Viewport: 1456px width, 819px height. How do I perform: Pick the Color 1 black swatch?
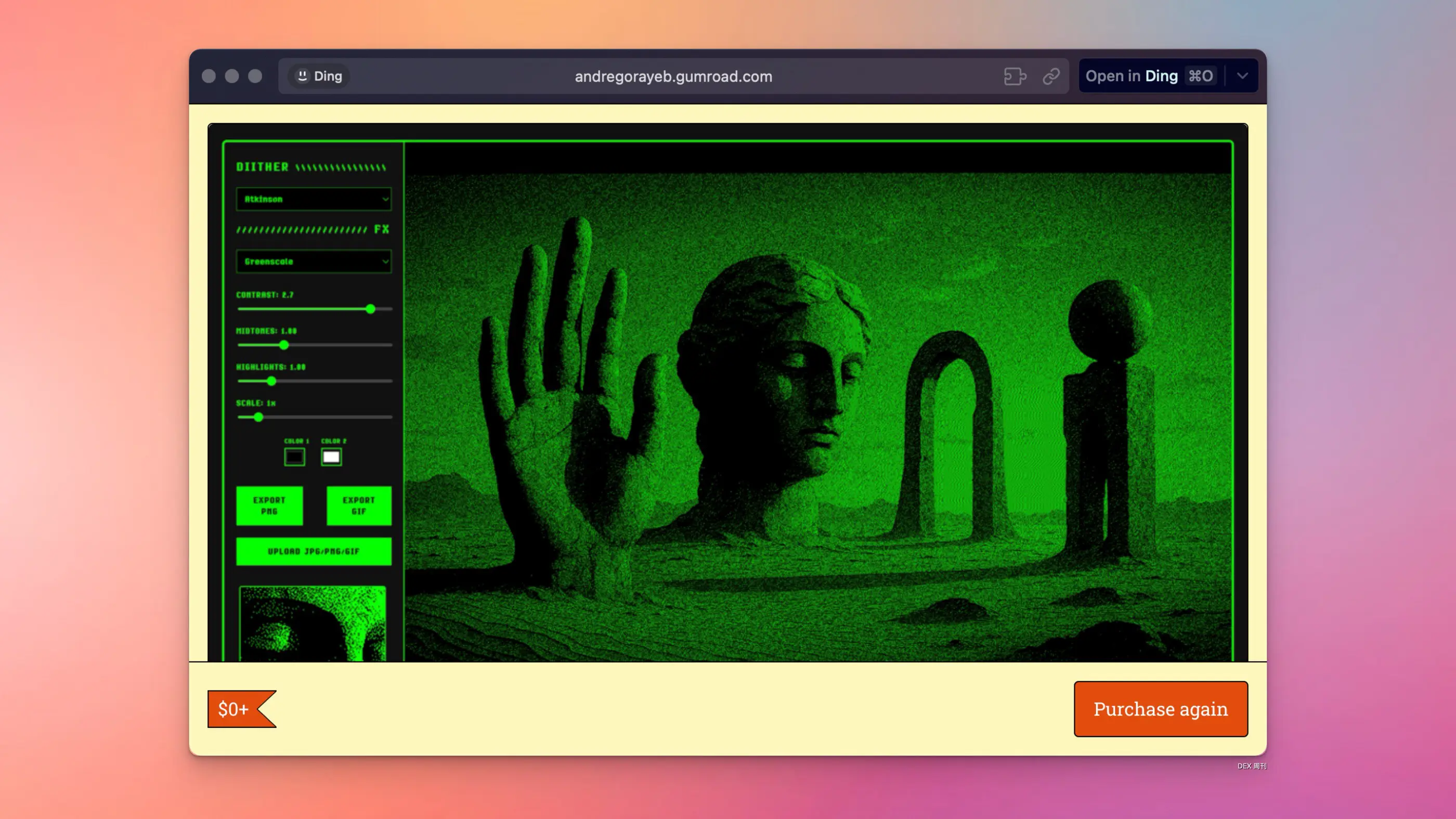pyautogui.click(x=294, y=457)
